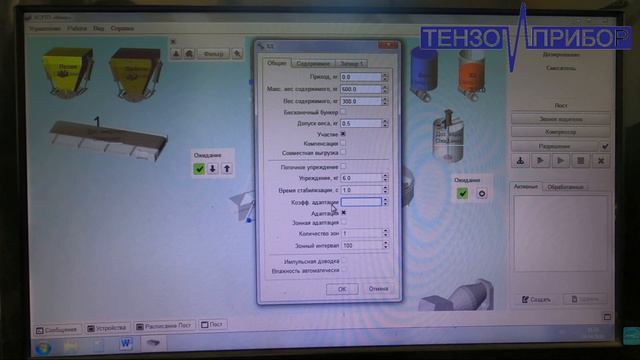
Task: Select the orange cylindrical tank
Action: 471,76
